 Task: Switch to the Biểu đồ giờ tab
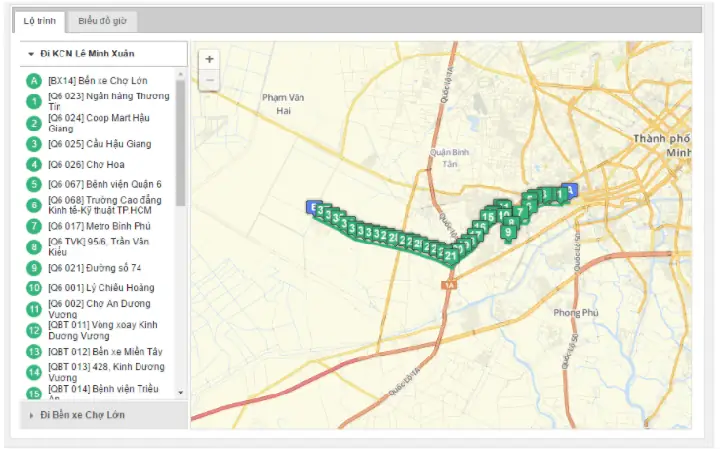[x=102, y=21]
